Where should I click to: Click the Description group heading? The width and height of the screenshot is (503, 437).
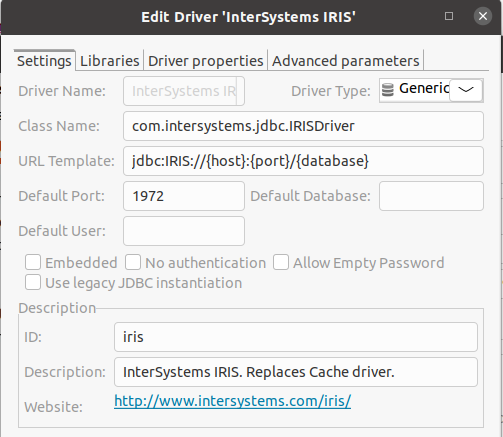coord(57,308)
